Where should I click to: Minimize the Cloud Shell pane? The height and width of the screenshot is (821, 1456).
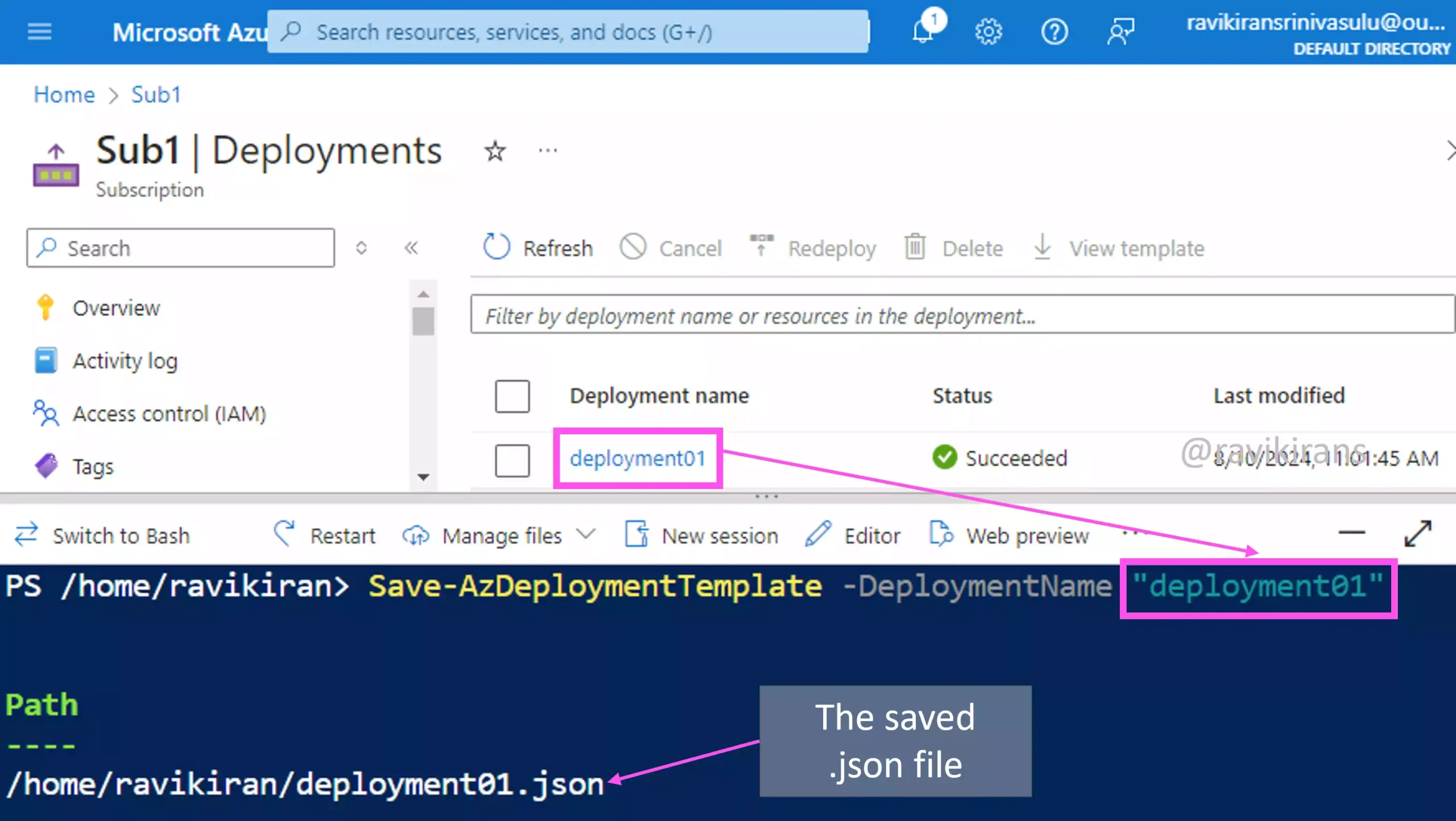1351,533
